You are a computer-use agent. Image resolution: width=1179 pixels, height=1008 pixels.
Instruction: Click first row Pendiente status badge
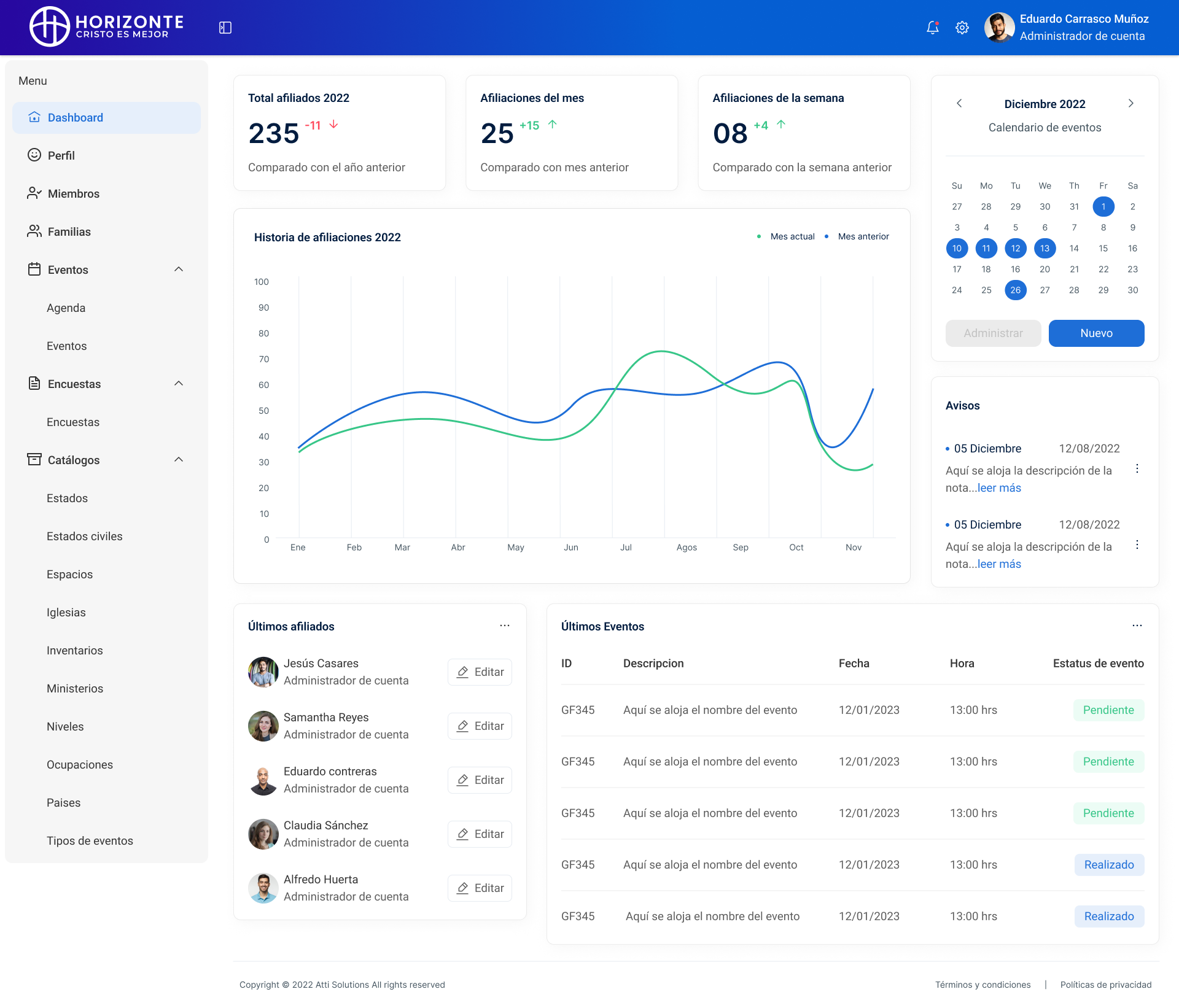pos(1108,710)
